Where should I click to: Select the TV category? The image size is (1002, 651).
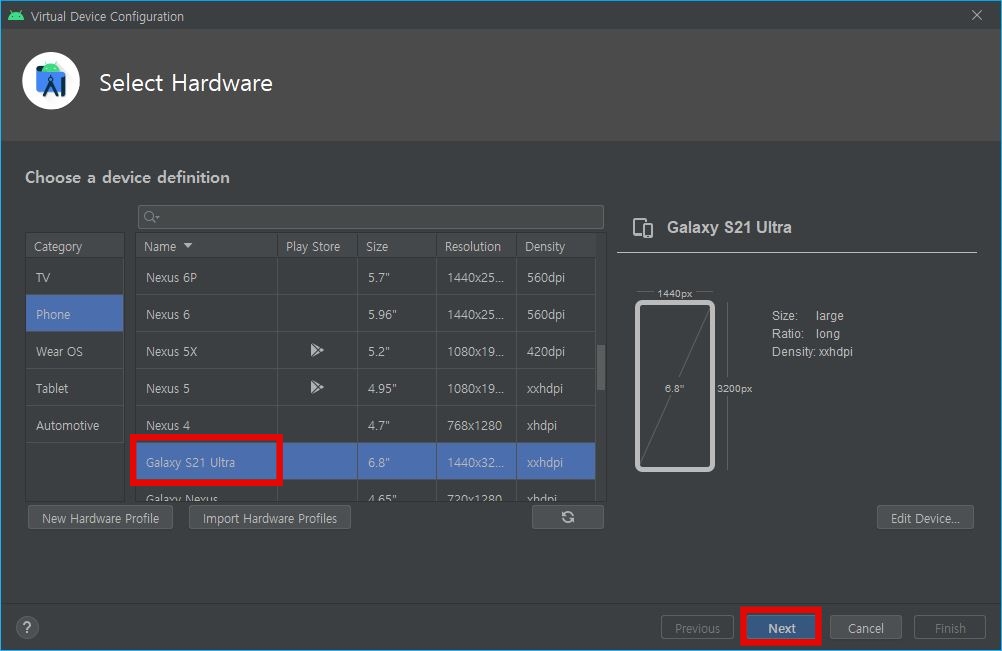pos(75,277)
